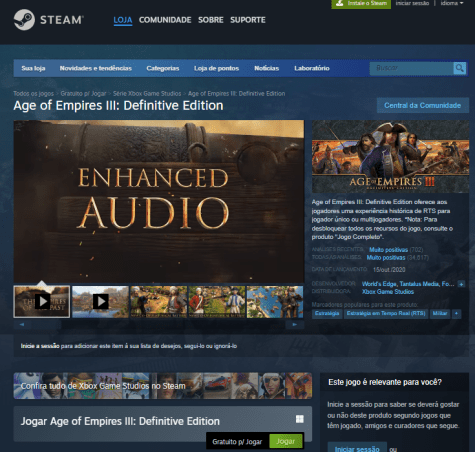The height and width of the screenshot is (452, 475).
Task: Open Sua loja tab
Action: tap(33, 68)
